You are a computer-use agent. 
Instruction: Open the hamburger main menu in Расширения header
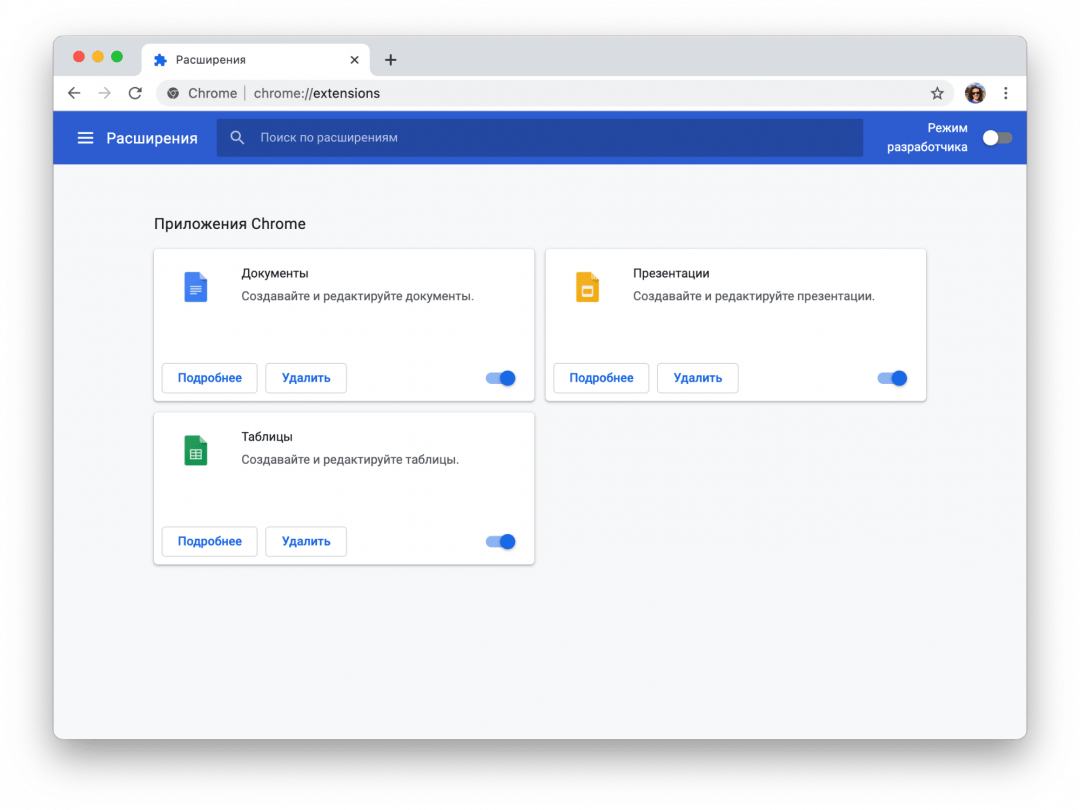point(85,138)
